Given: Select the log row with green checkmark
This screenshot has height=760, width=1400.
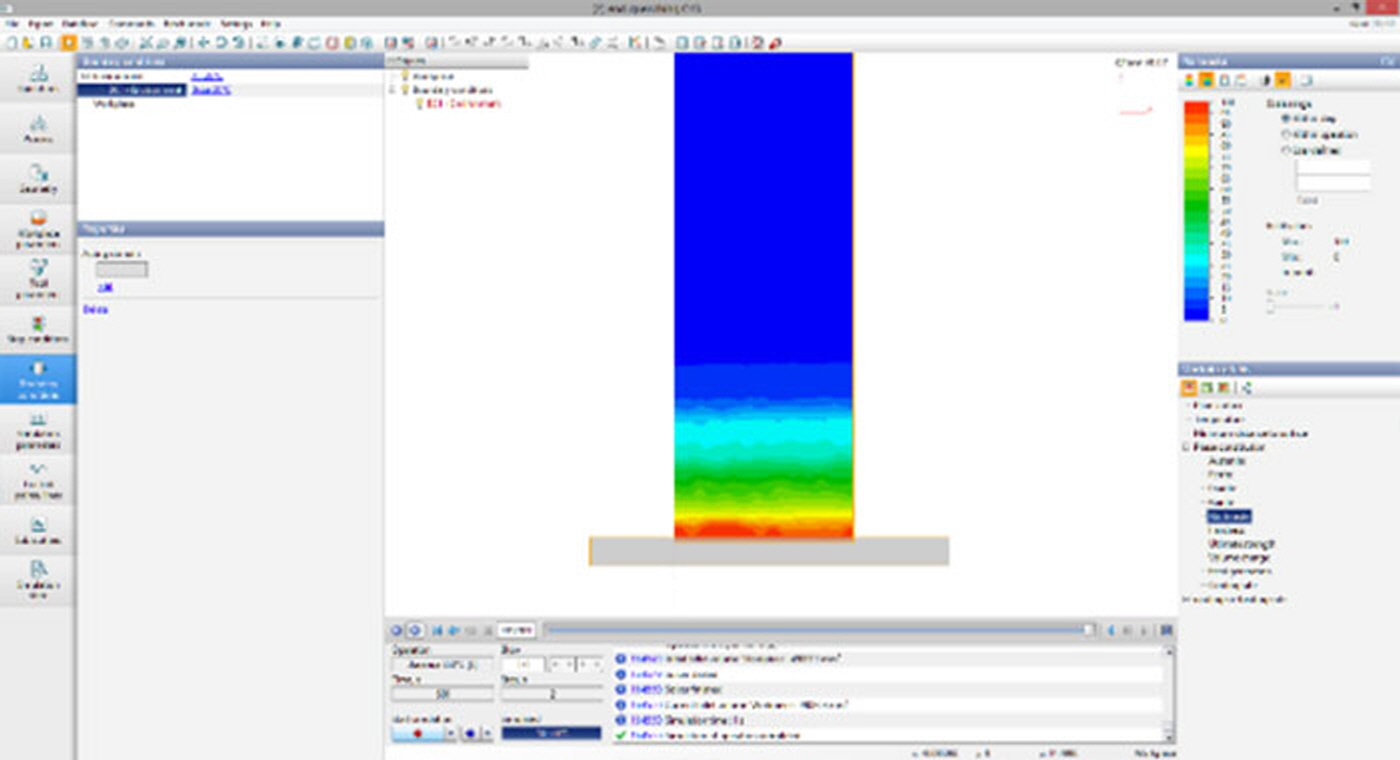Looking at the screenshot, I should coord(888,735).
